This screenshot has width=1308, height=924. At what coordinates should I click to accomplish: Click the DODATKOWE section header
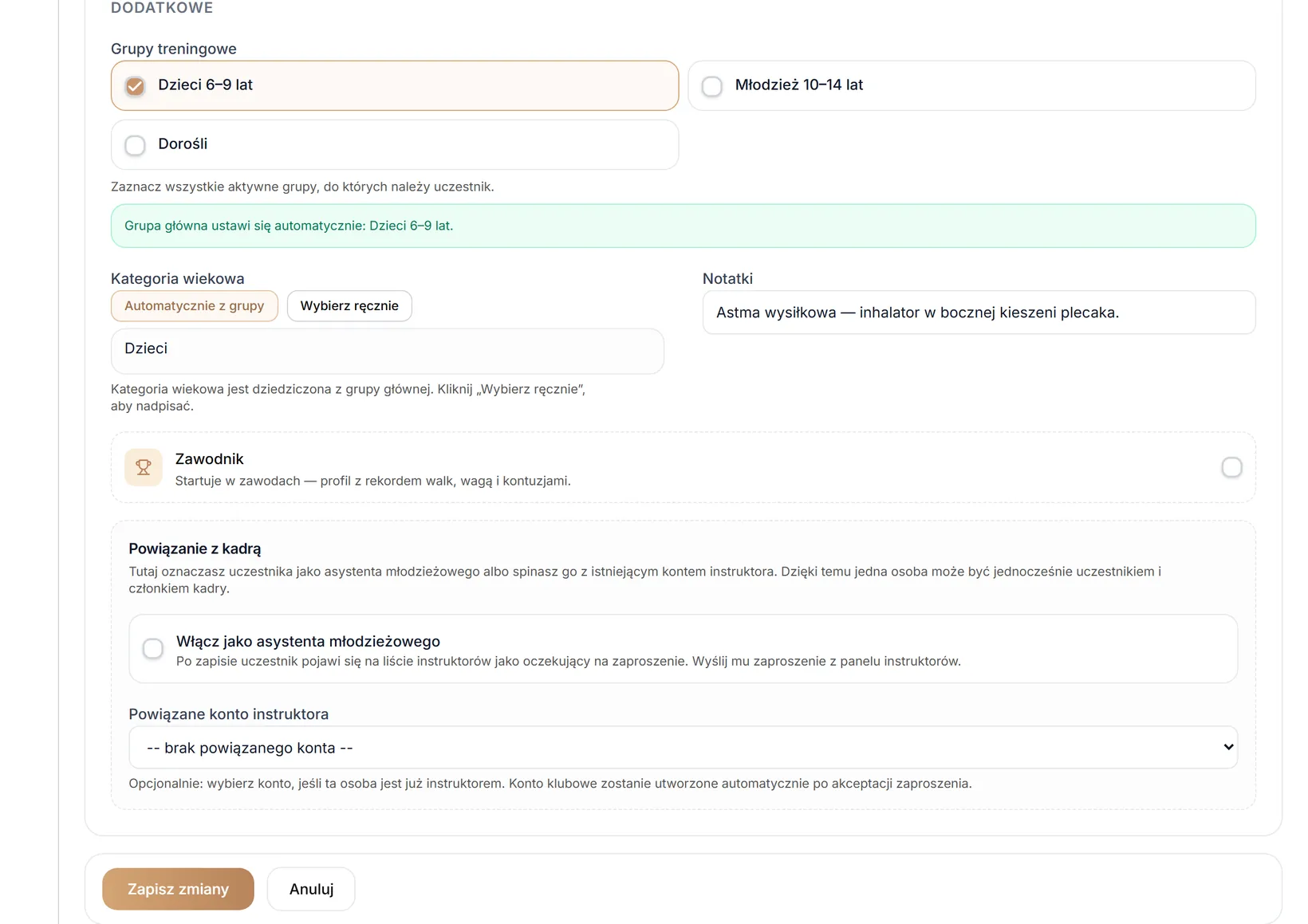(x=162, y=8)
